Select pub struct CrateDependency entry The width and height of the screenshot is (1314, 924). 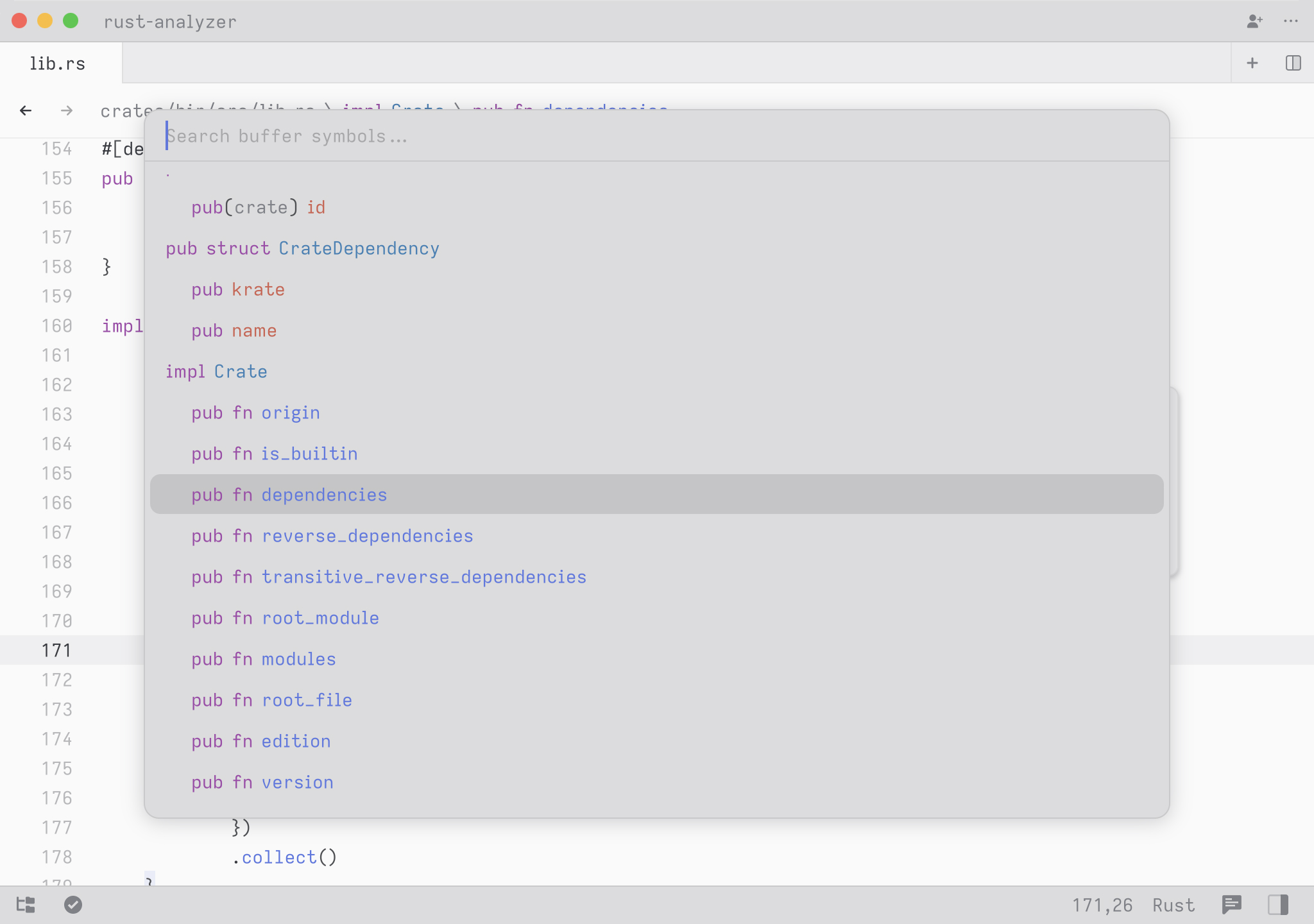click(x=302, y=248)
